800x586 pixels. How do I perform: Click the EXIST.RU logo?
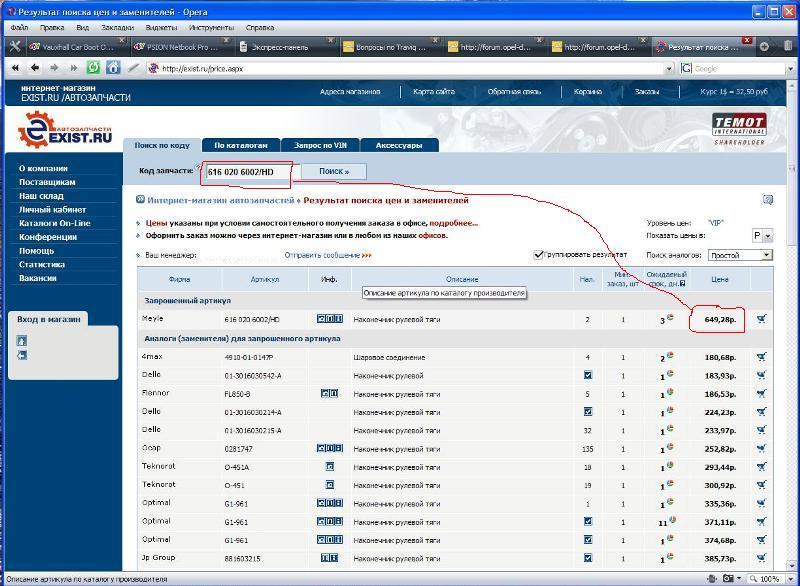65,131
